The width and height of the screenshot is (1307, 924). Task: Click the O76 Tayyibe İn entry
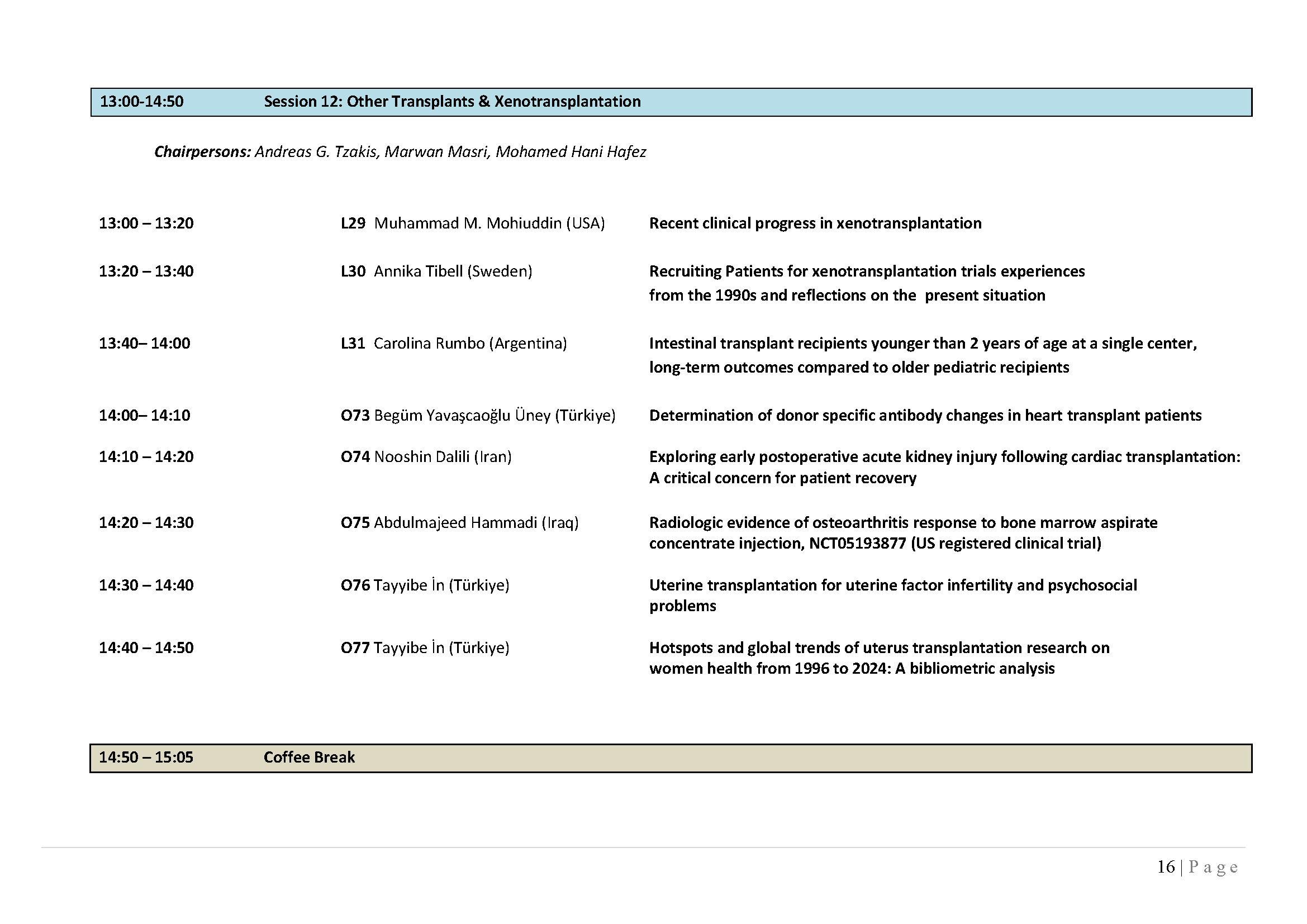click(425, 585)
